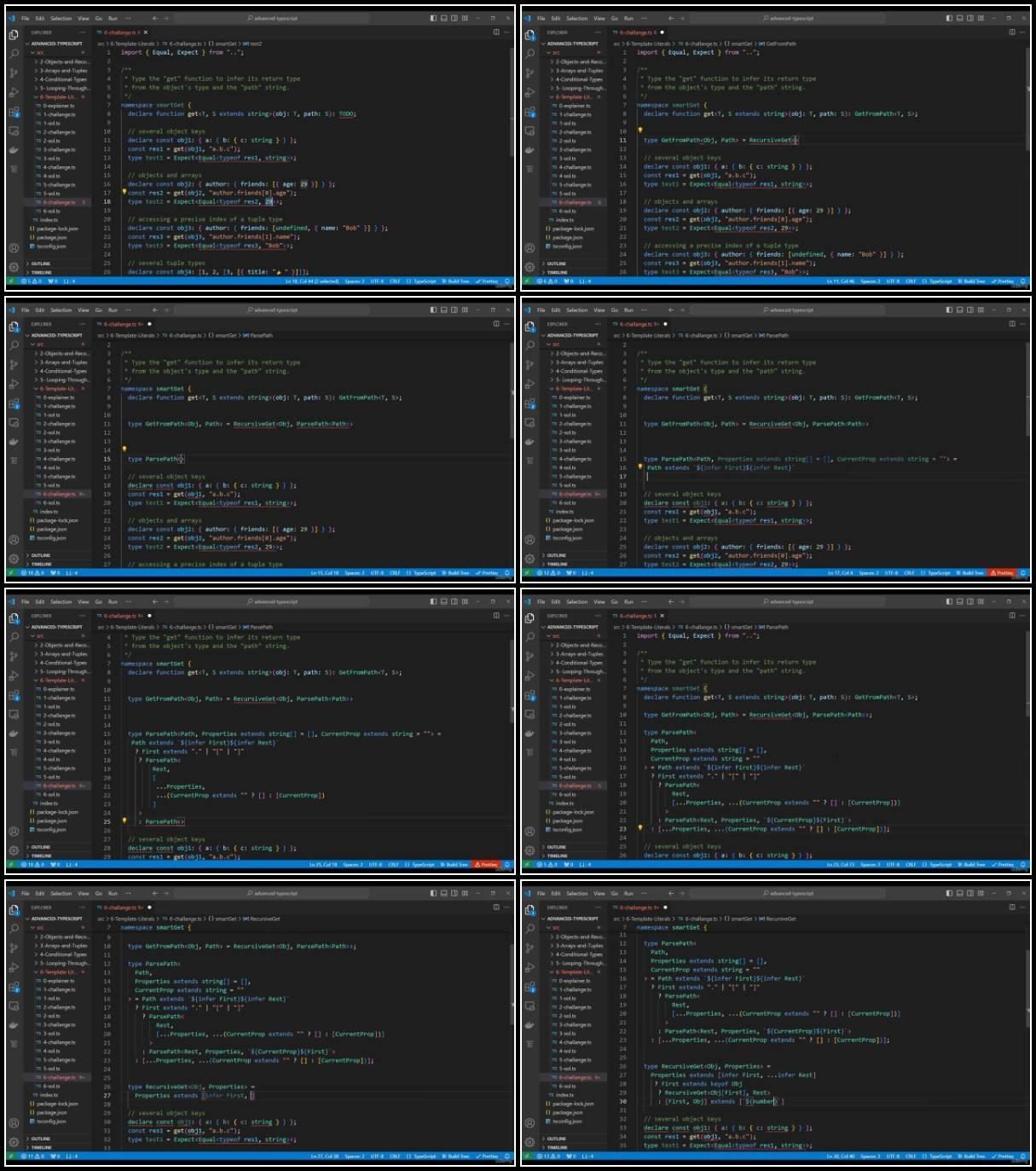
Task: Click line 17 lightbulb in the text2 window
Action: pyautogui.click(x=124, y=192)
